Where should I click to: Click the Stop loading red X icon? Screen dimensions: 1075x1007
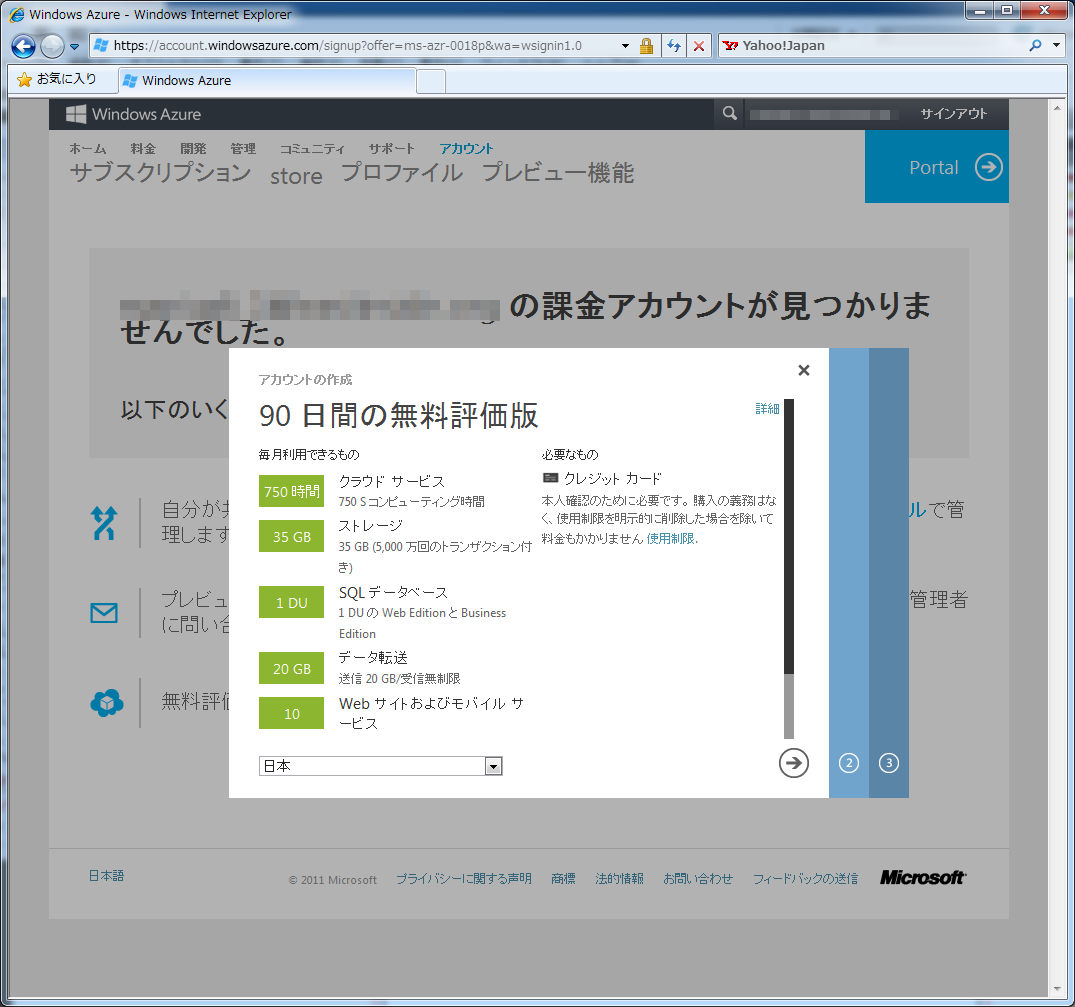click(699, 46)
